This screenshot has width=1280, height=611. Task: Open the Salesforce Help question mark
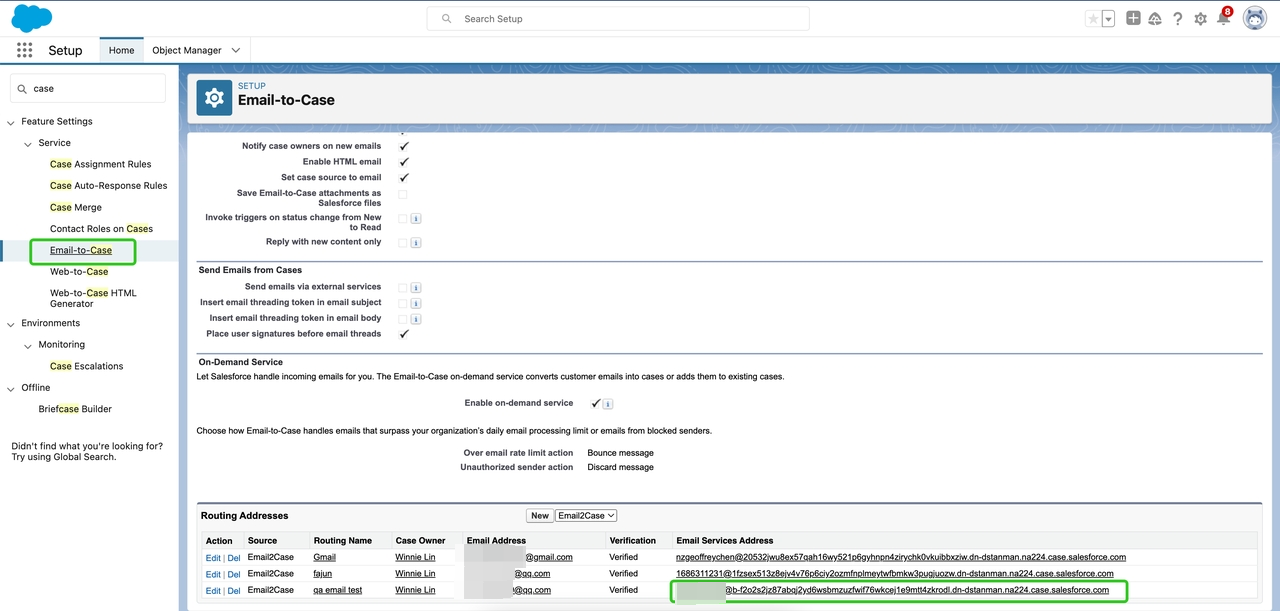(1178, 18)
